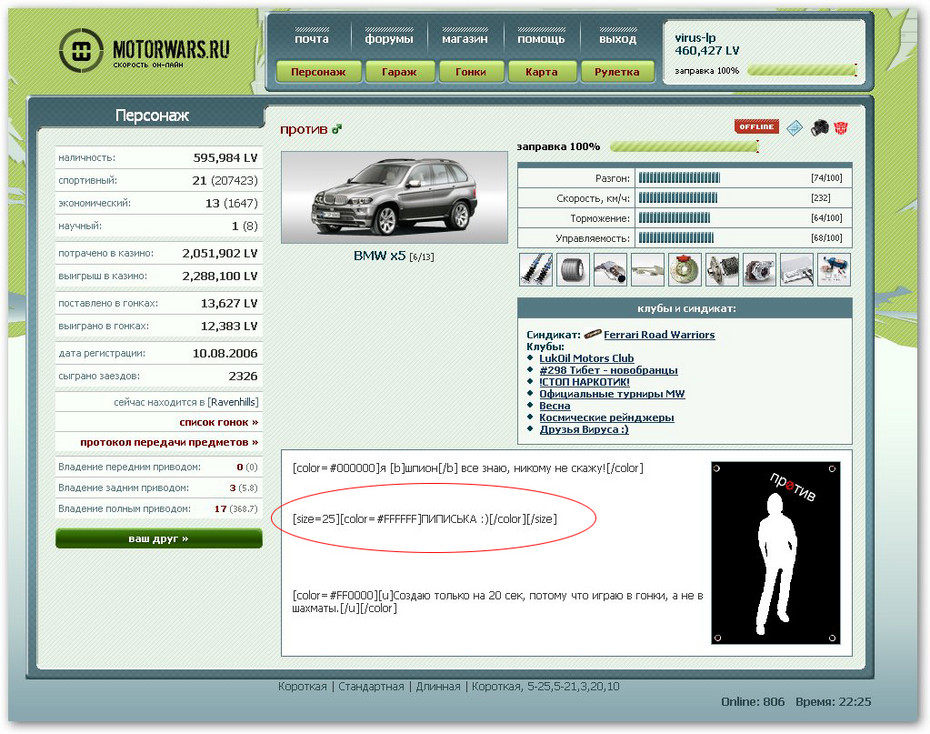
Task: Select the suspension shocks part icon
Action: coord(536,270)
